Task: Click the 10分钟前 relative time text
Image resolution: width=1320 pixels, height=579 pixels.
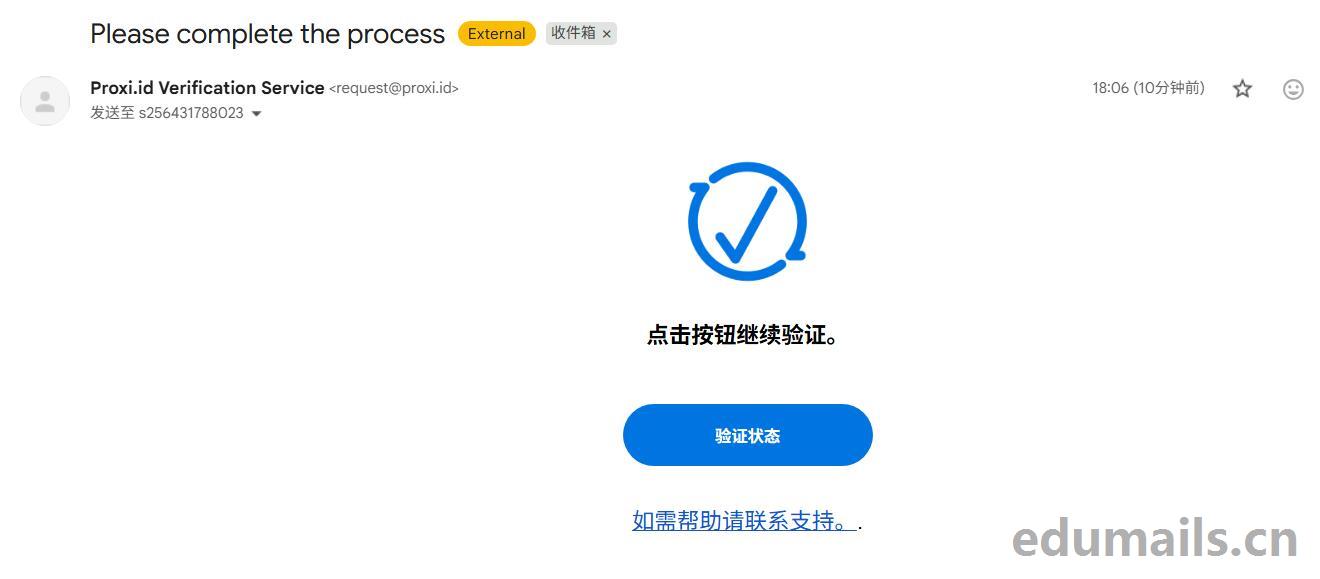Action: 1169,88
